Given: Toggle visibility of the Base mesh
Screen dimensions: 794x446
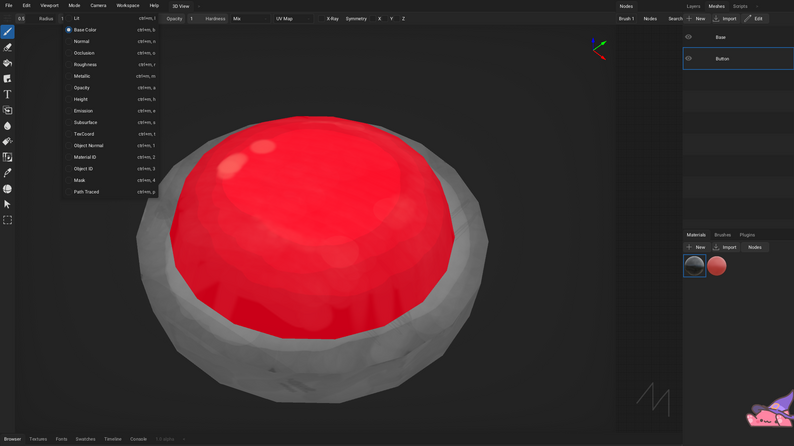Looking at the screenshot, I should tap(688, 37).
